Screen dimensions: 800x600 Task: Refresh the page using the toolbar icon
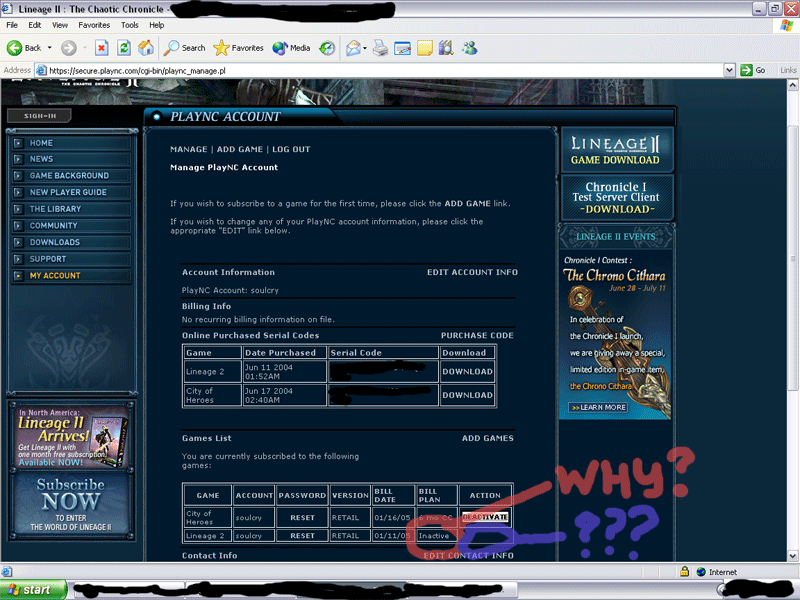123,48
